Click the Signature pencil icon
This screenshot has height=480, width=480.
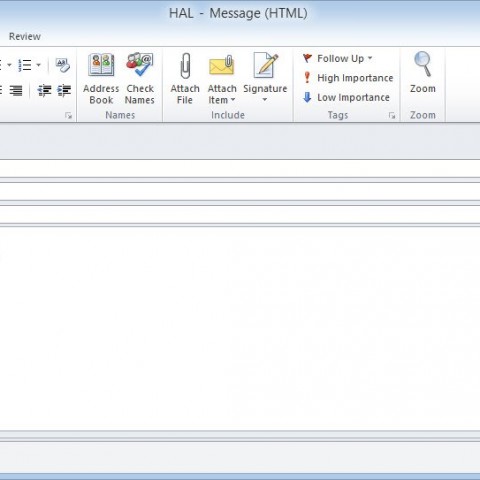(265, 65)
